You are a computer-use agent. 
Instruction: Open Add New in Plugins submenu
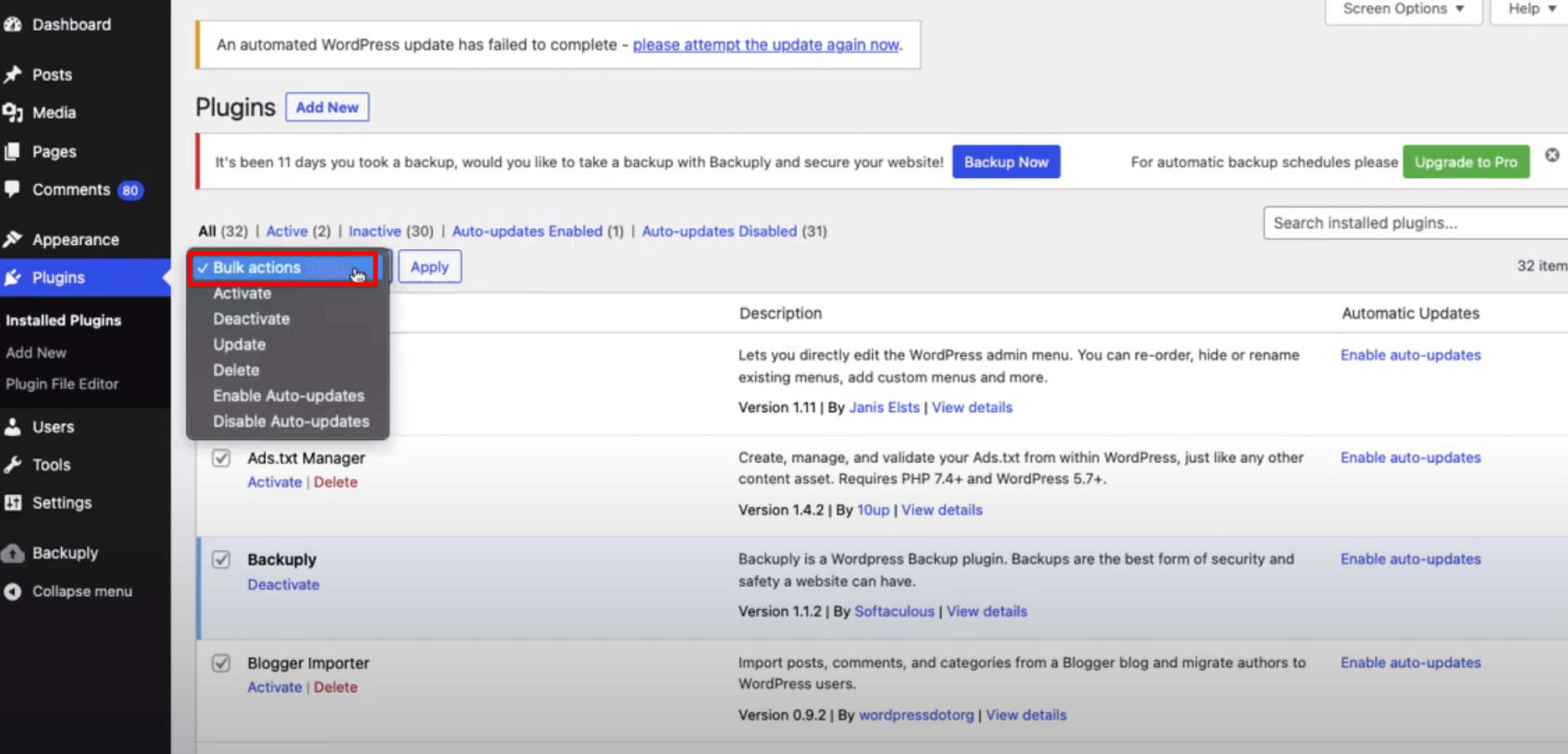pyautogui.click(x=36, y=353)
